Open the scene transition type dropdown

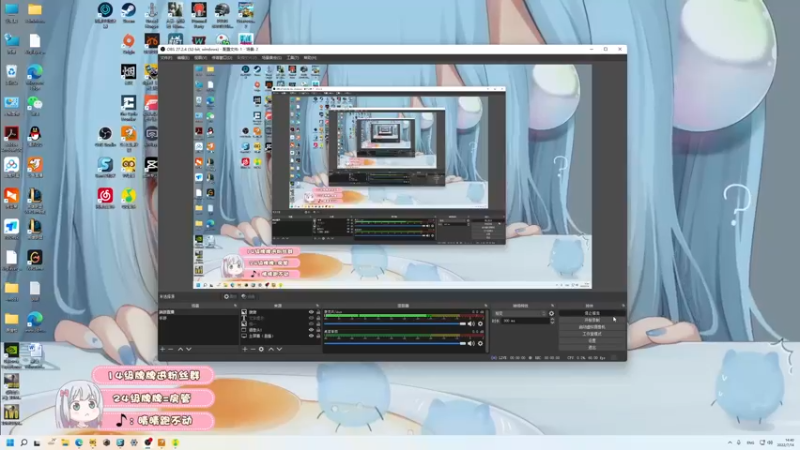[520, 313]
